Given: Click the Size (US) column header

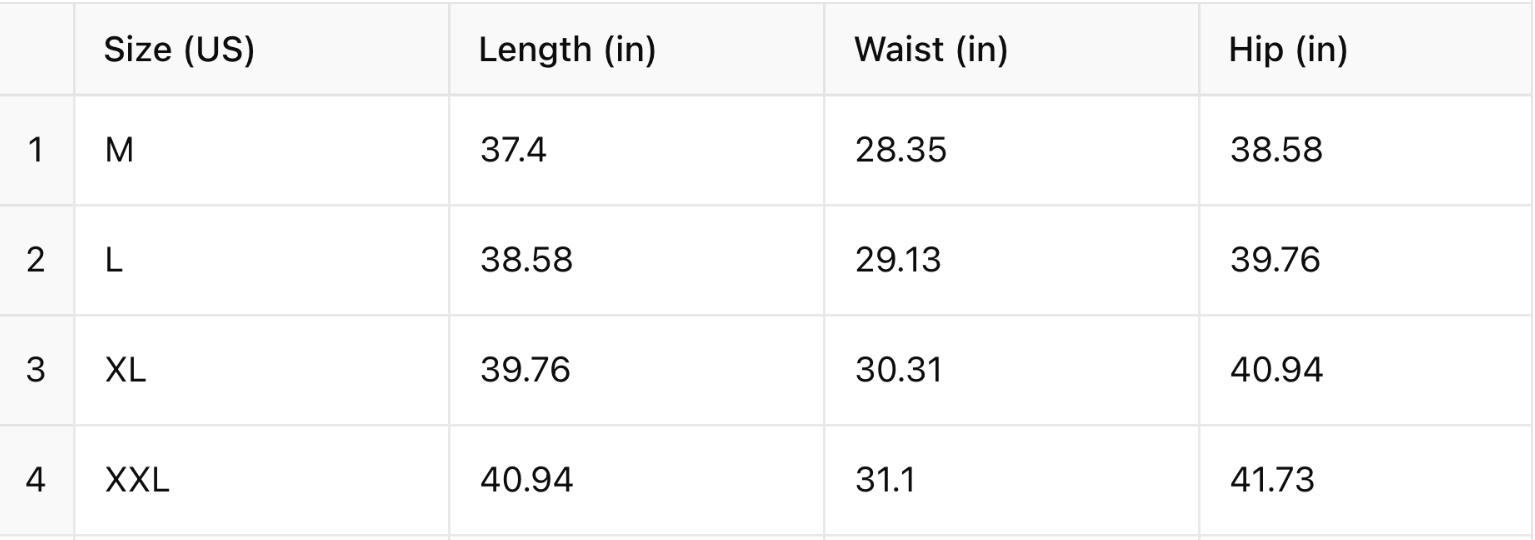Looking at the screenshot, I should (179, 50).
